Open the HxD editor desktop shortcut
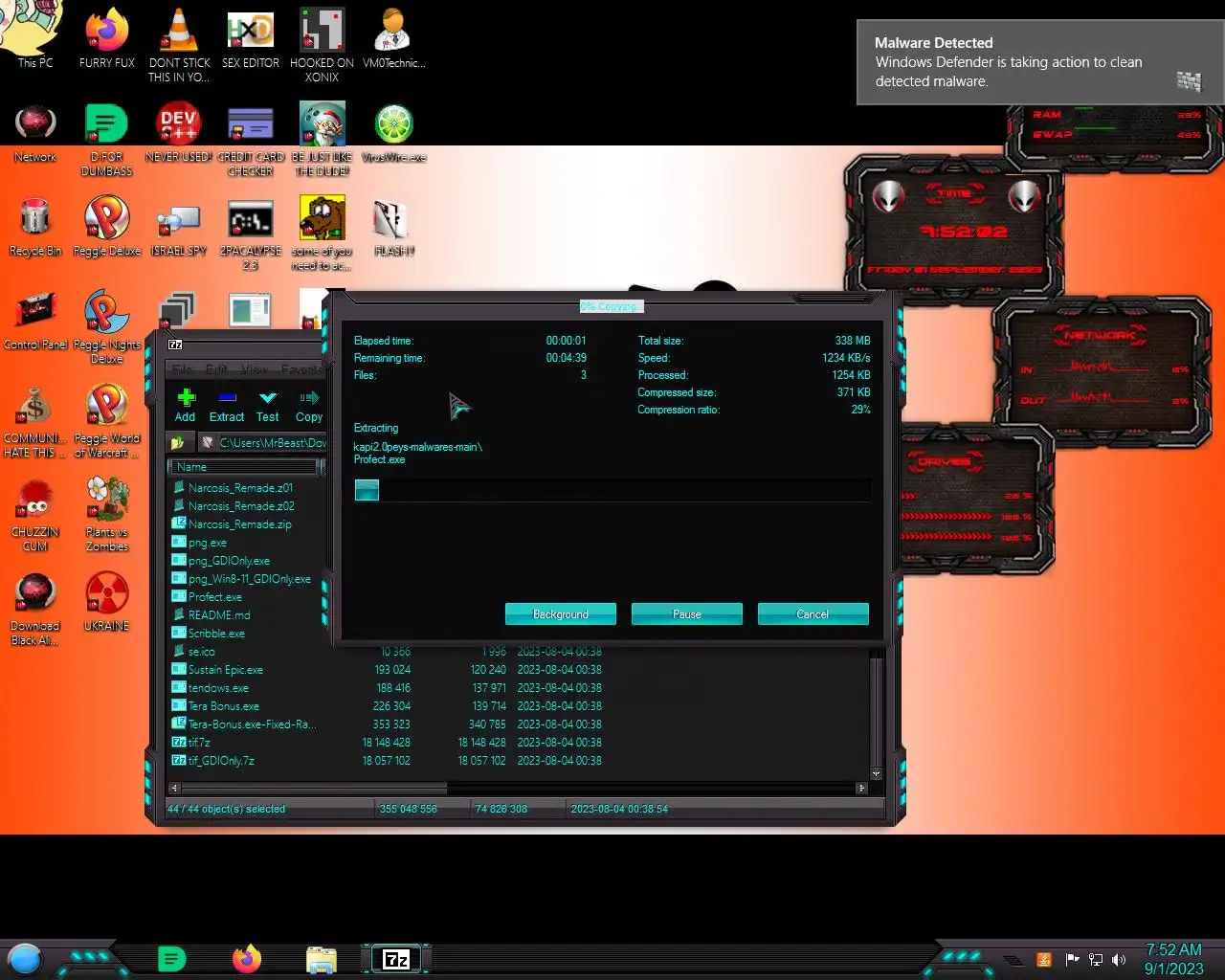Image resolution: width=1225 pixels, height=980 pixels. click(251, 38)
